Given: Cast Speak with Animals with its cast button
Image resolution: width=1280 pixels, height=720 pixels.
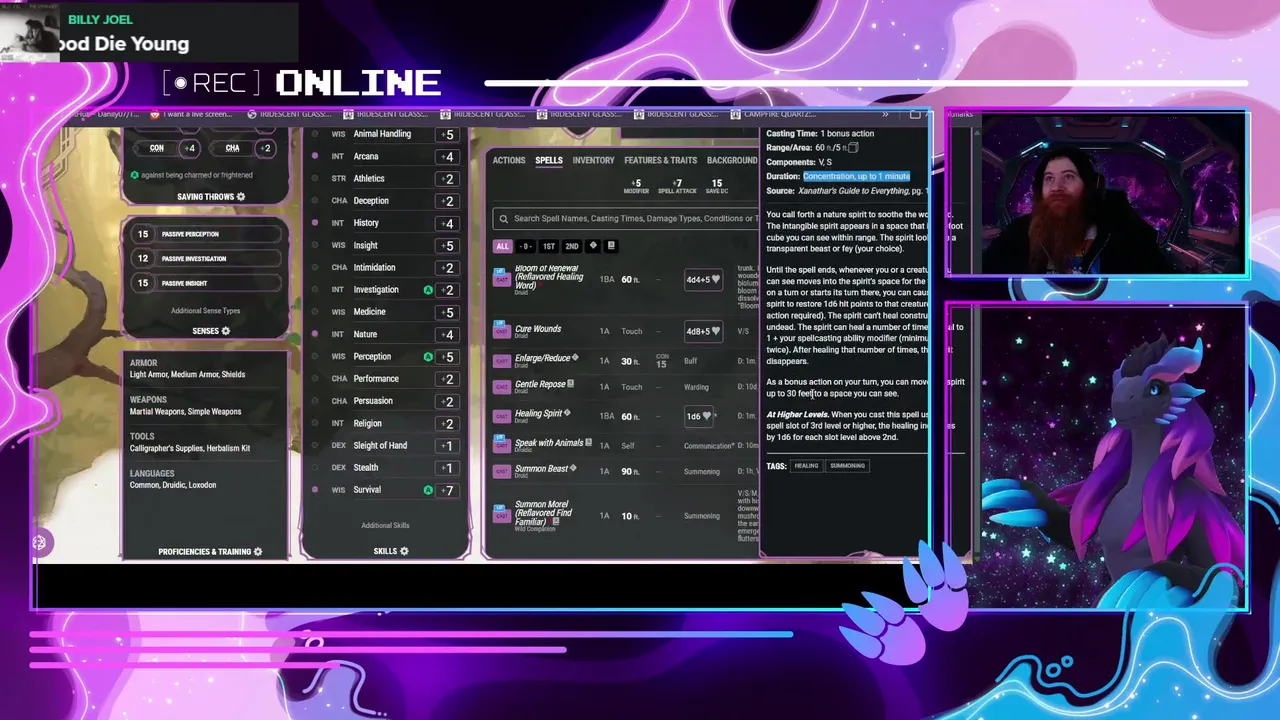Looking at the screenshot, I should (x=502, y=445).
